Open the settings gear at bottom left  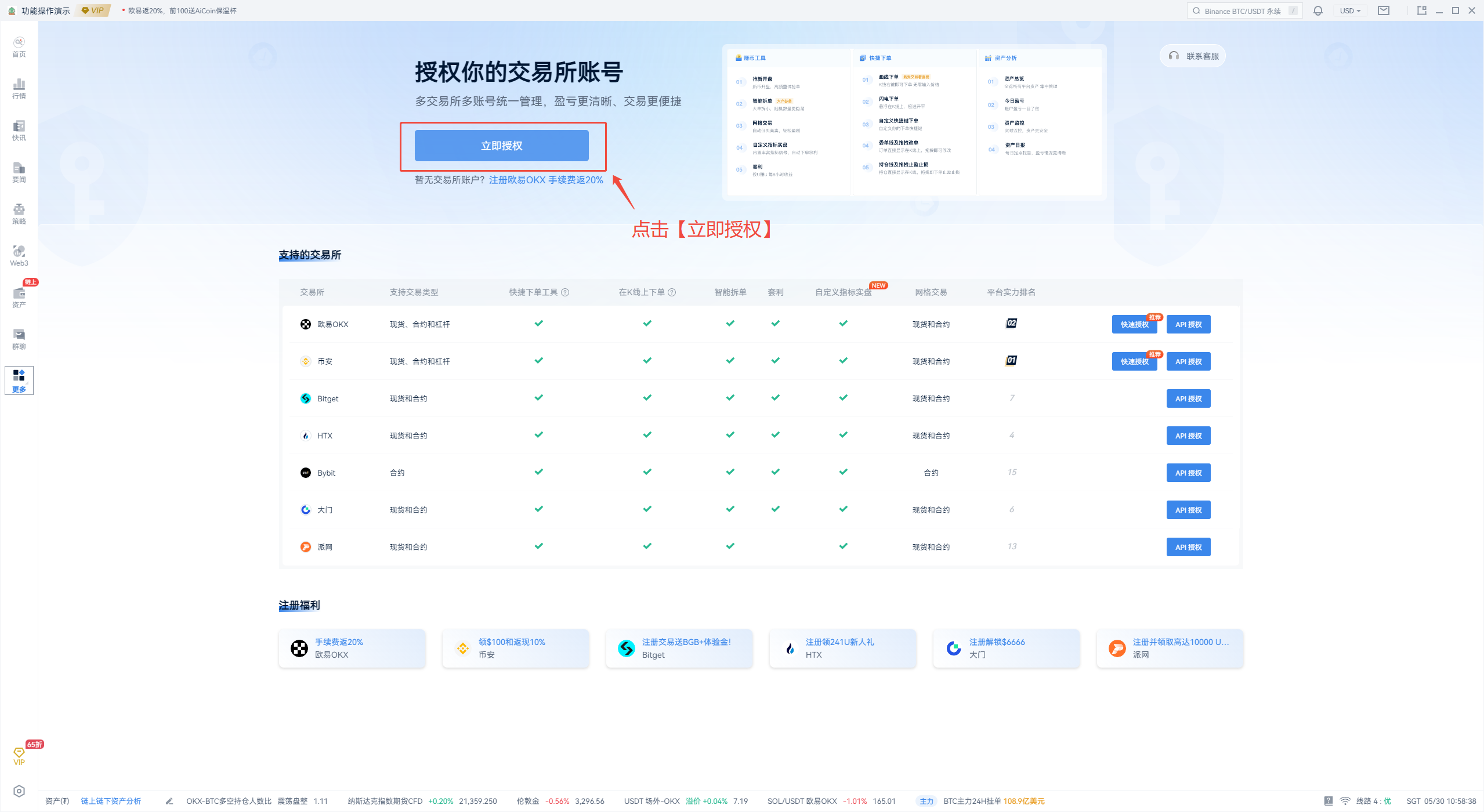point(19,790)
